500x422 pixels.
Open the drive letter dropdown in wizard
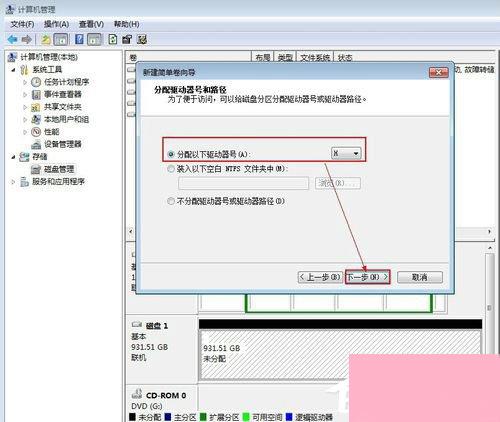coord(346,153)
